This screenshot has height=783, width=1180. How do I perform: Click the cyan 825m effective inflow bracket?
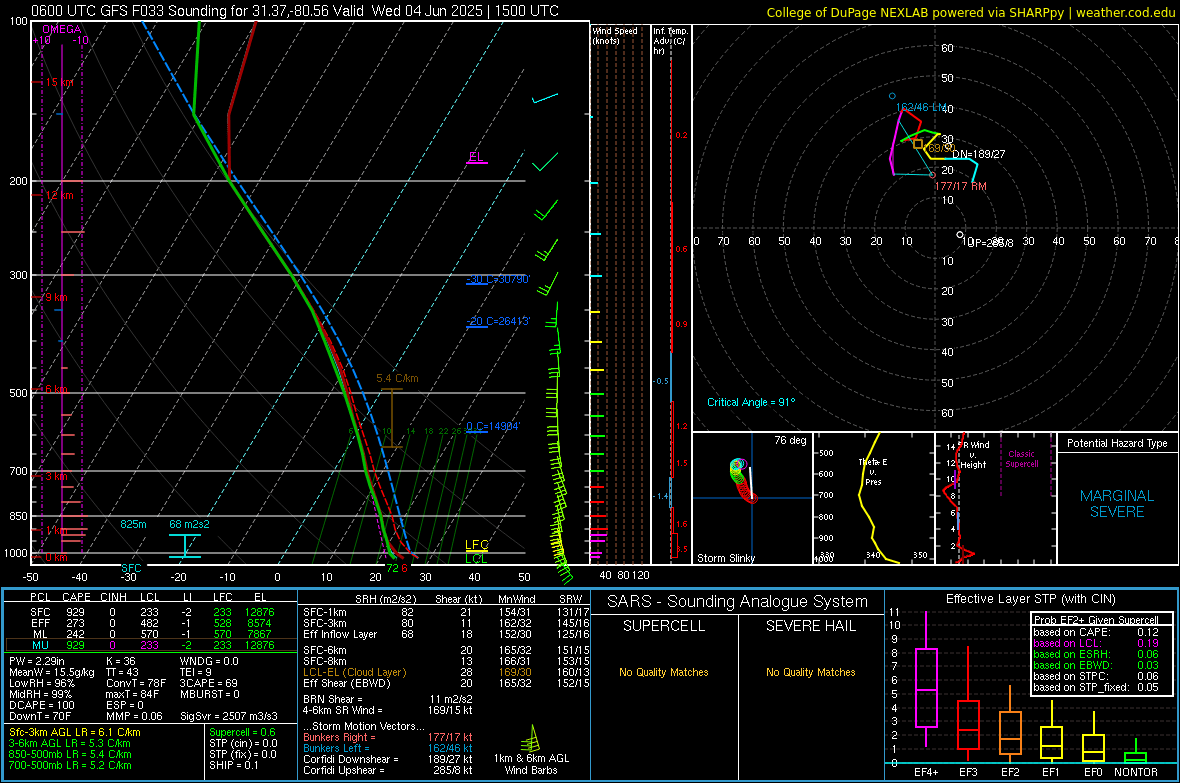[185, 546]
